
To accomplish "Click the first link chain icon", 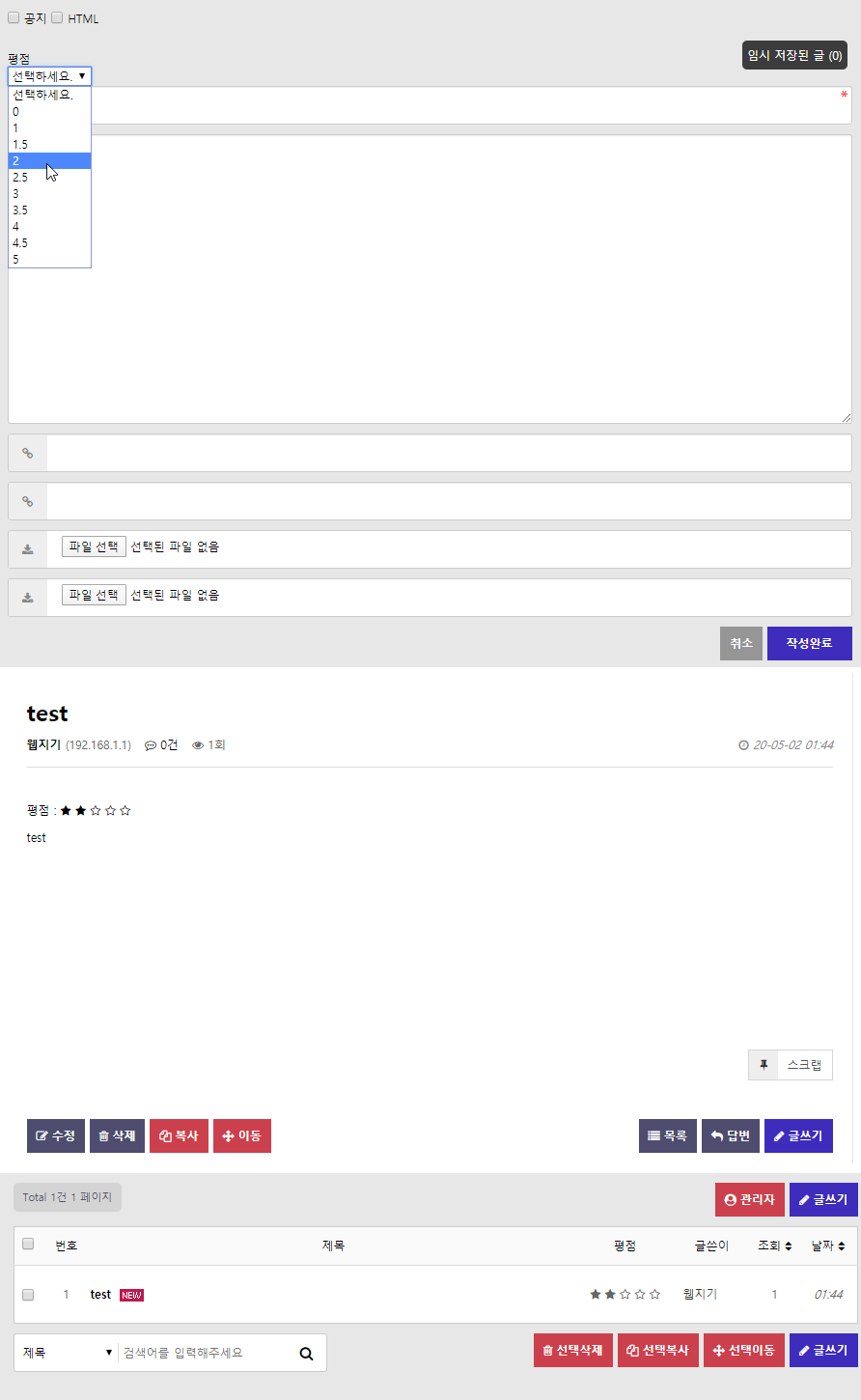I will (x=28, y=453).
